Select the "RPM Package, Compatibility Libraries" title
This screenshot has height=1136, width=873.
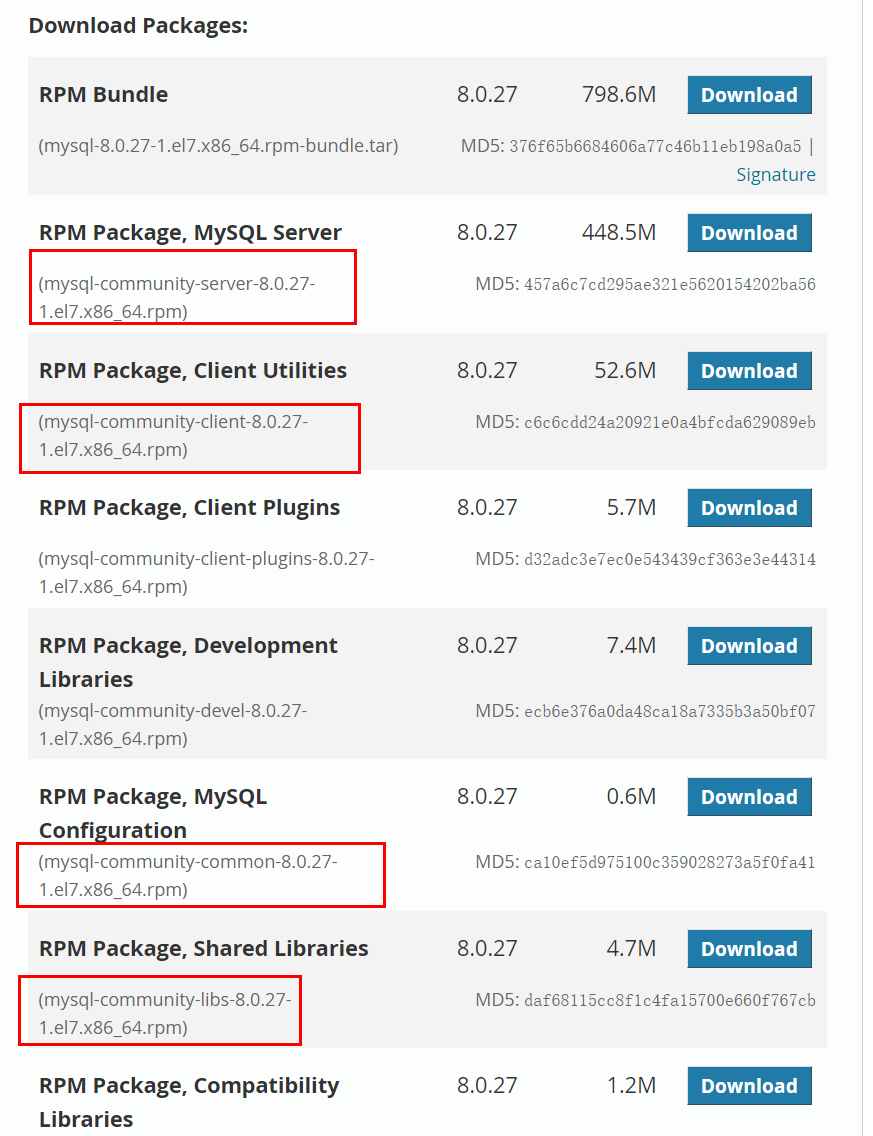tap(189, 1102)
